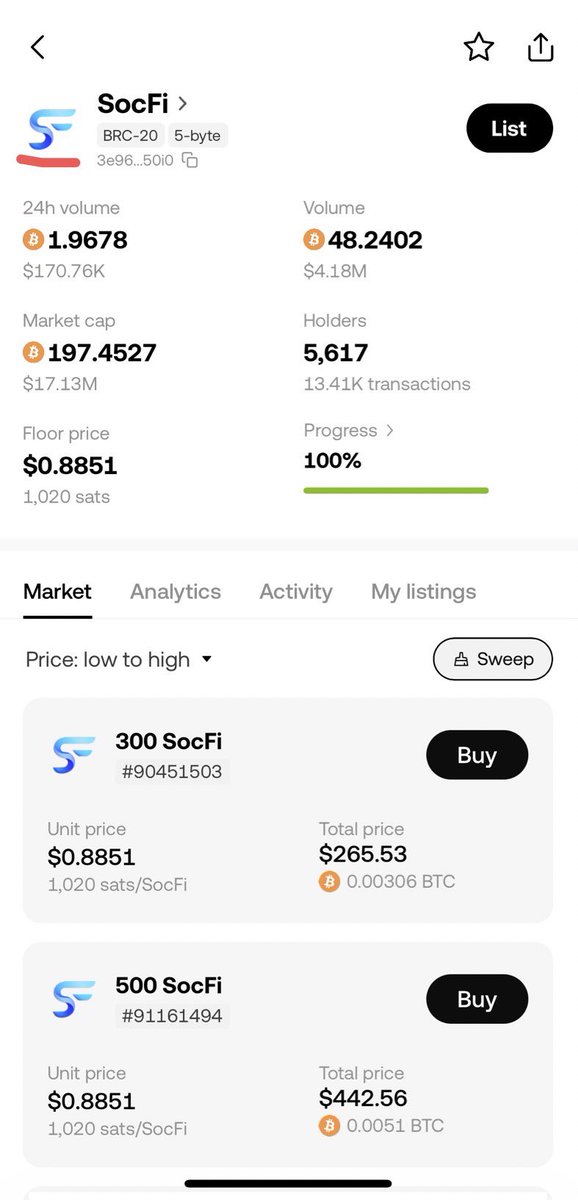
Task: Add SocFi to favorites with the star icon
Action: [x=479, y=47]
